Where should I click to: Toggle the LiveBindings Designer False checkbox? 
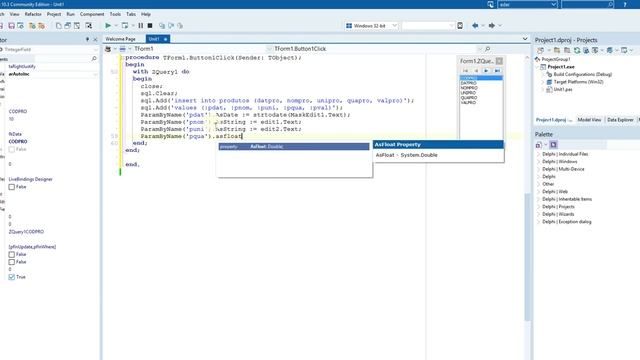pos(11,187)
